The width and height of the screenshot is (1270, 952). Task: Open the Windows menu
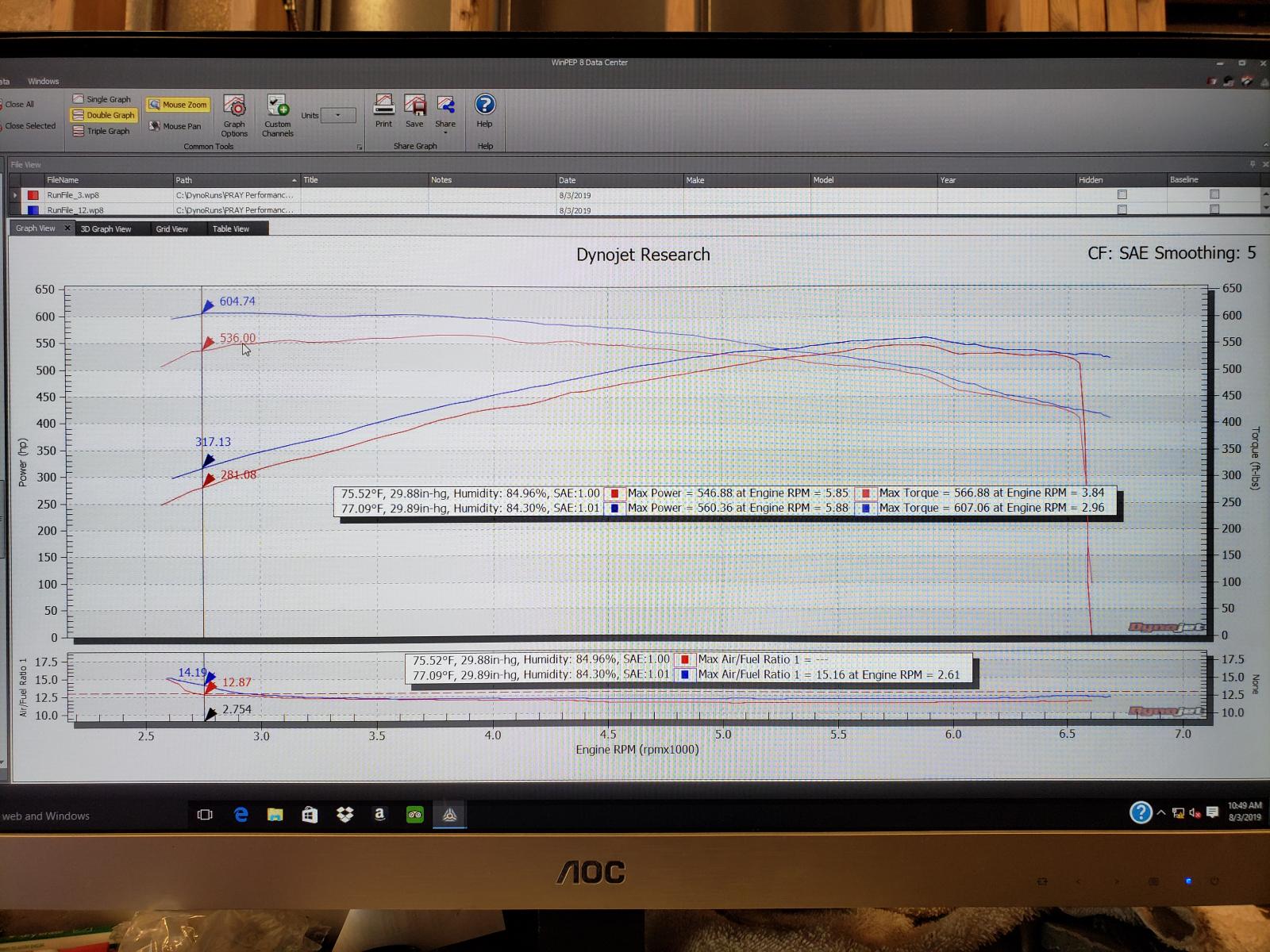(43, 81)
